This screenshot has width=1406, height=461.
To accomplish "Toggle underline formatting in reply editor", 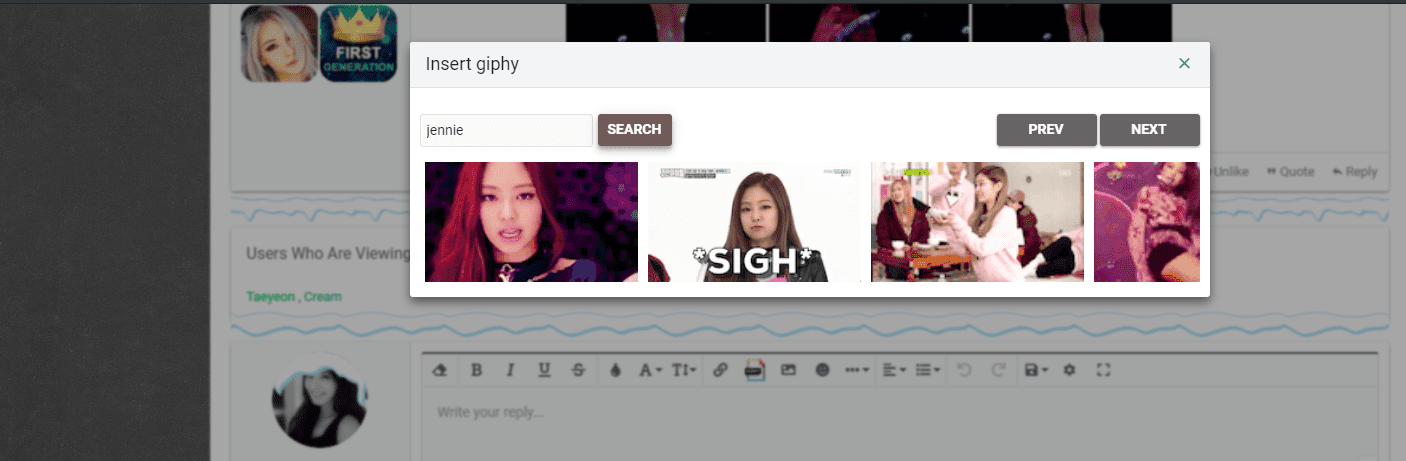I will (x=544, y=370).
